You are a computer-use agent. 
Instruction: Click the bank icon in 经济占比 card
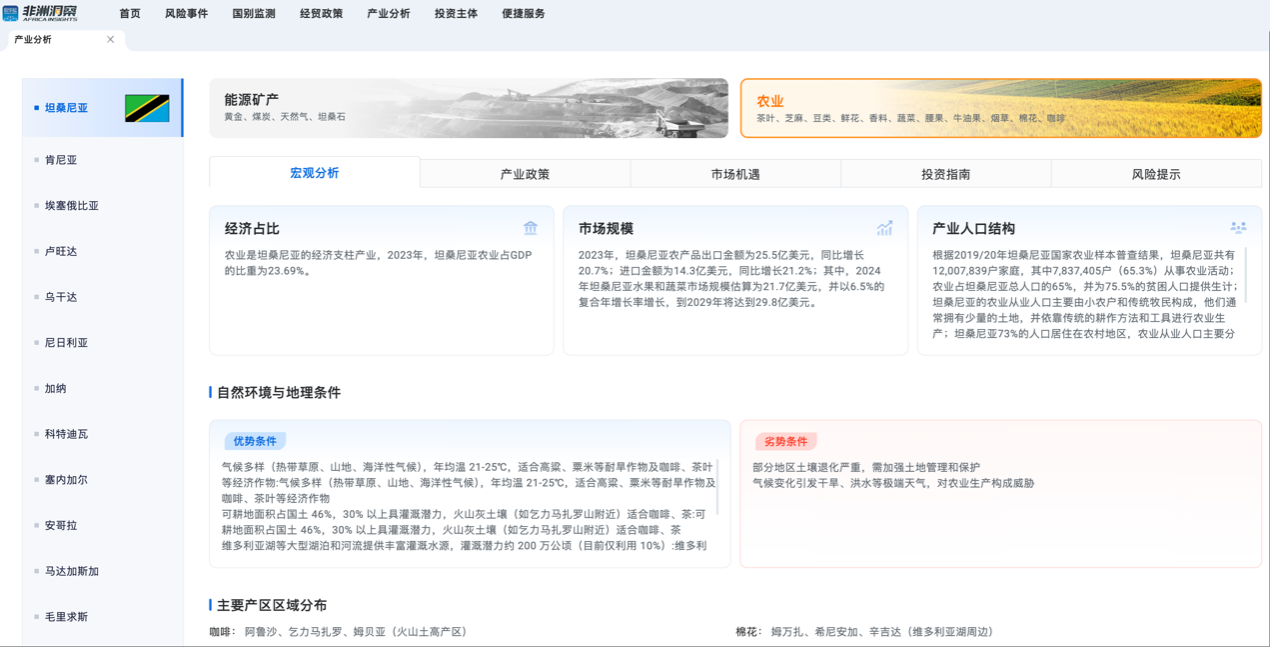[531, 228]
